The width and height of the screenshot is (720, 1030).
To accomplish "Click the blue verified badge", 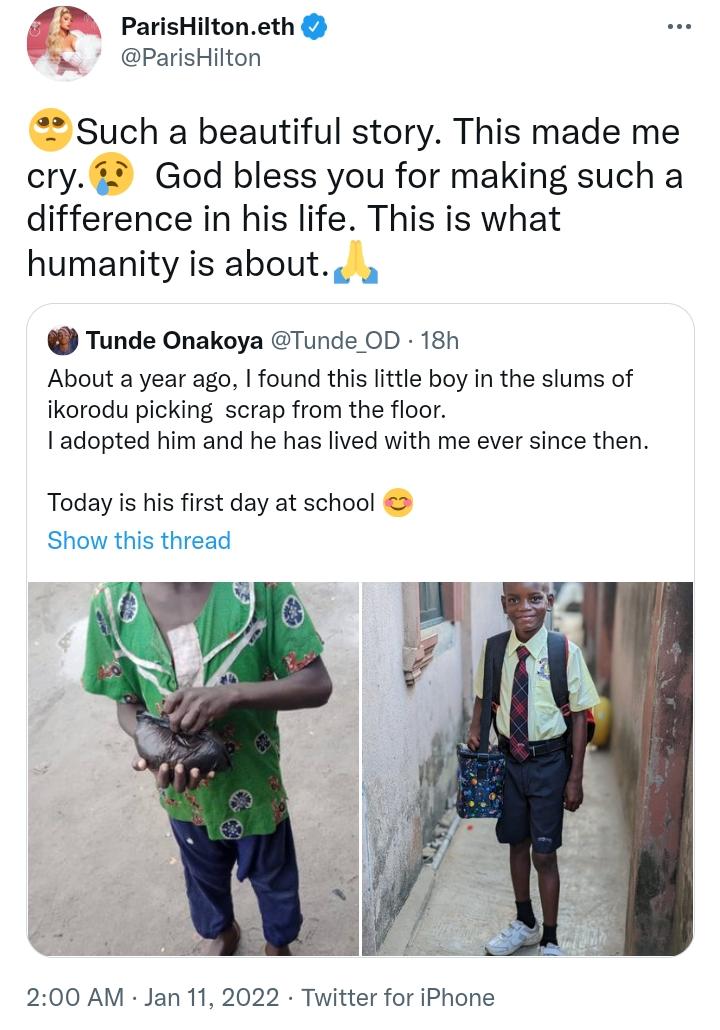I will (315, 28).
